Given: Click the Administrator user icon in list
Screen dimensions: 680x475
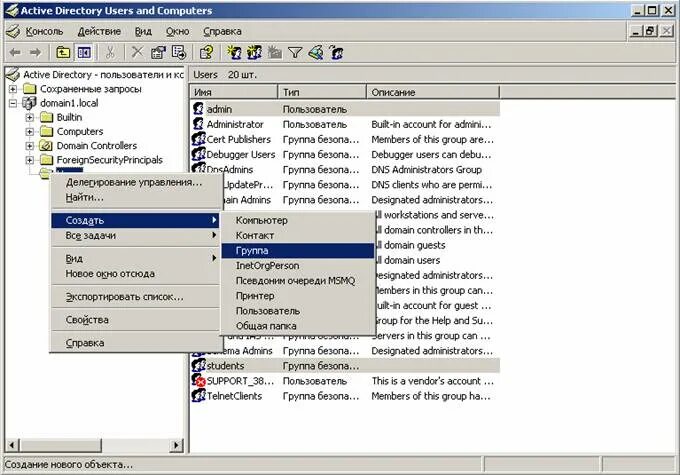Looking at the screenshot, I should pos(198,124).
